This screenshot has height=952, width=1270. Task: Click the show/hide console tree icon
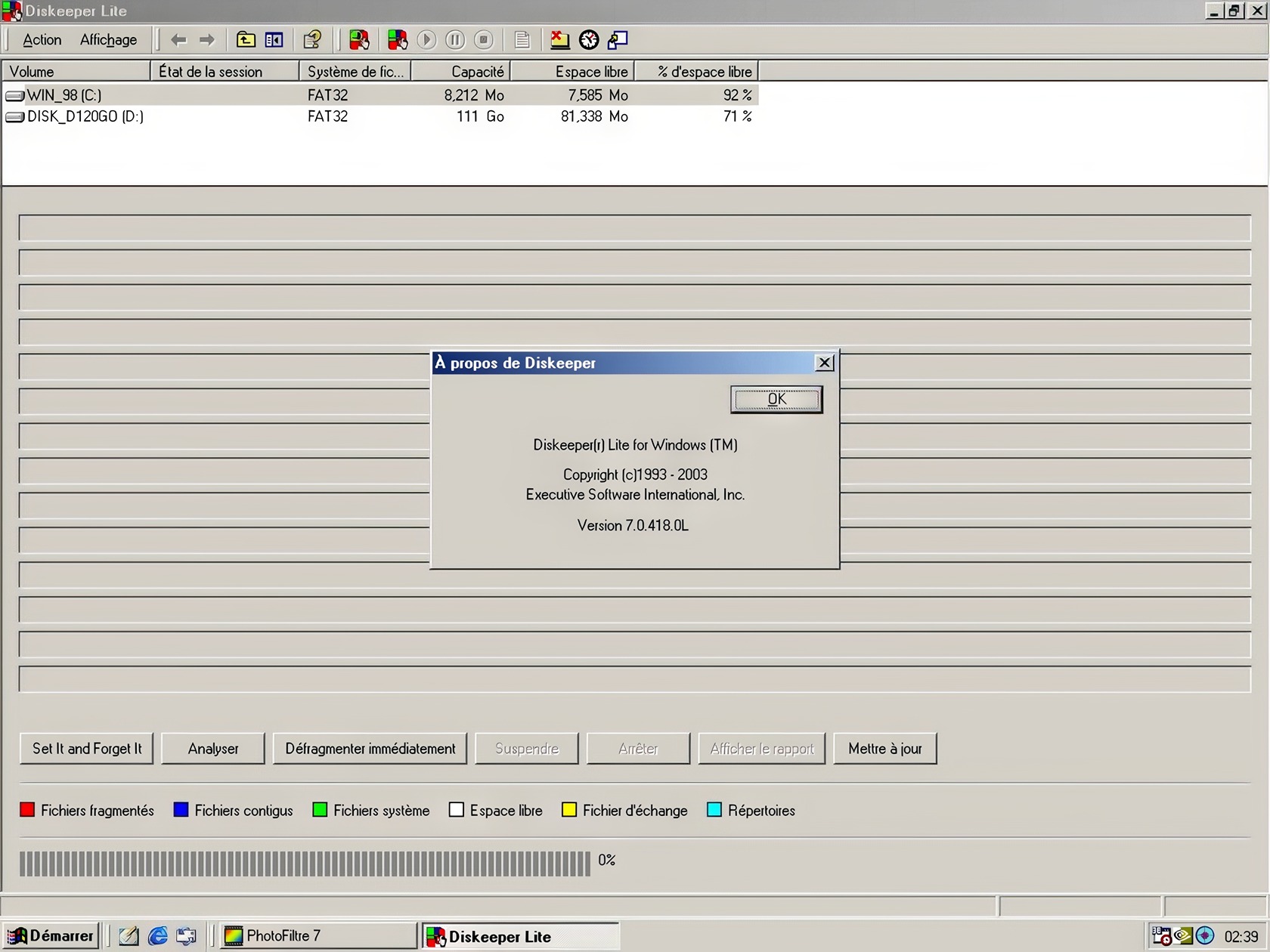(x=274, y=40)
